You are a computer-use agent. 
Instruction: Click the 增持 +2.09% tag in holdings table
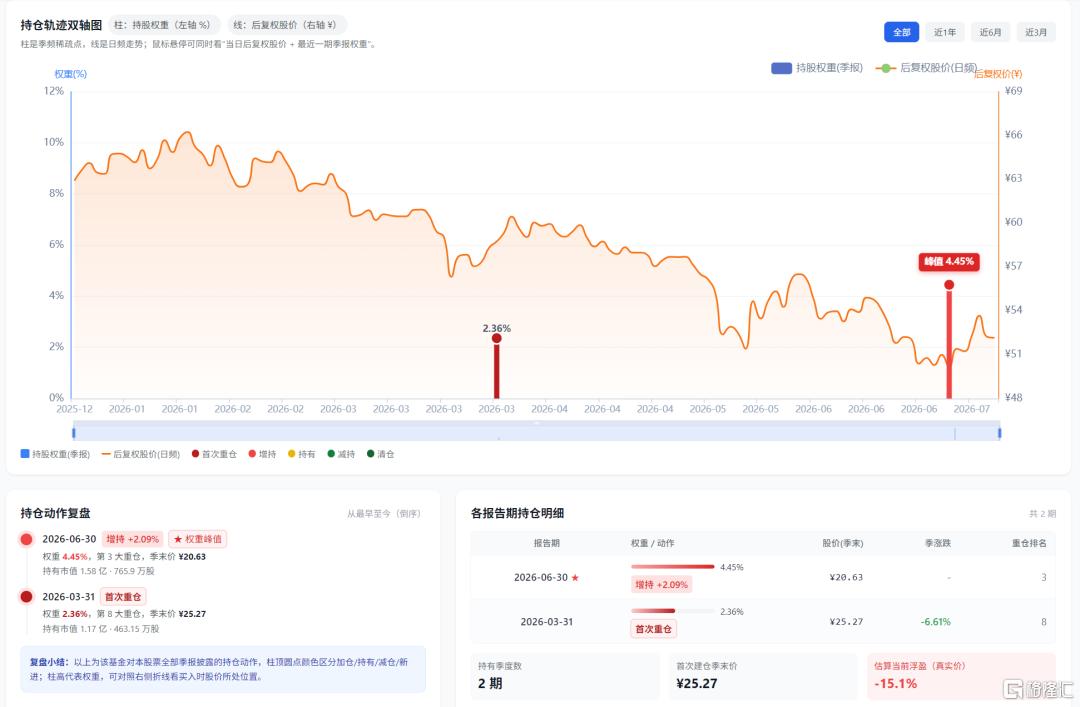coord(661,584)
